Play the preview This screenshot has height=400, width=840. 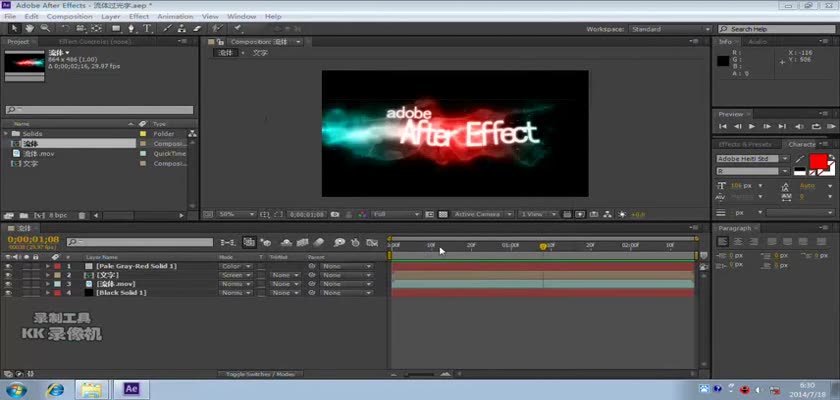[752, 126]
